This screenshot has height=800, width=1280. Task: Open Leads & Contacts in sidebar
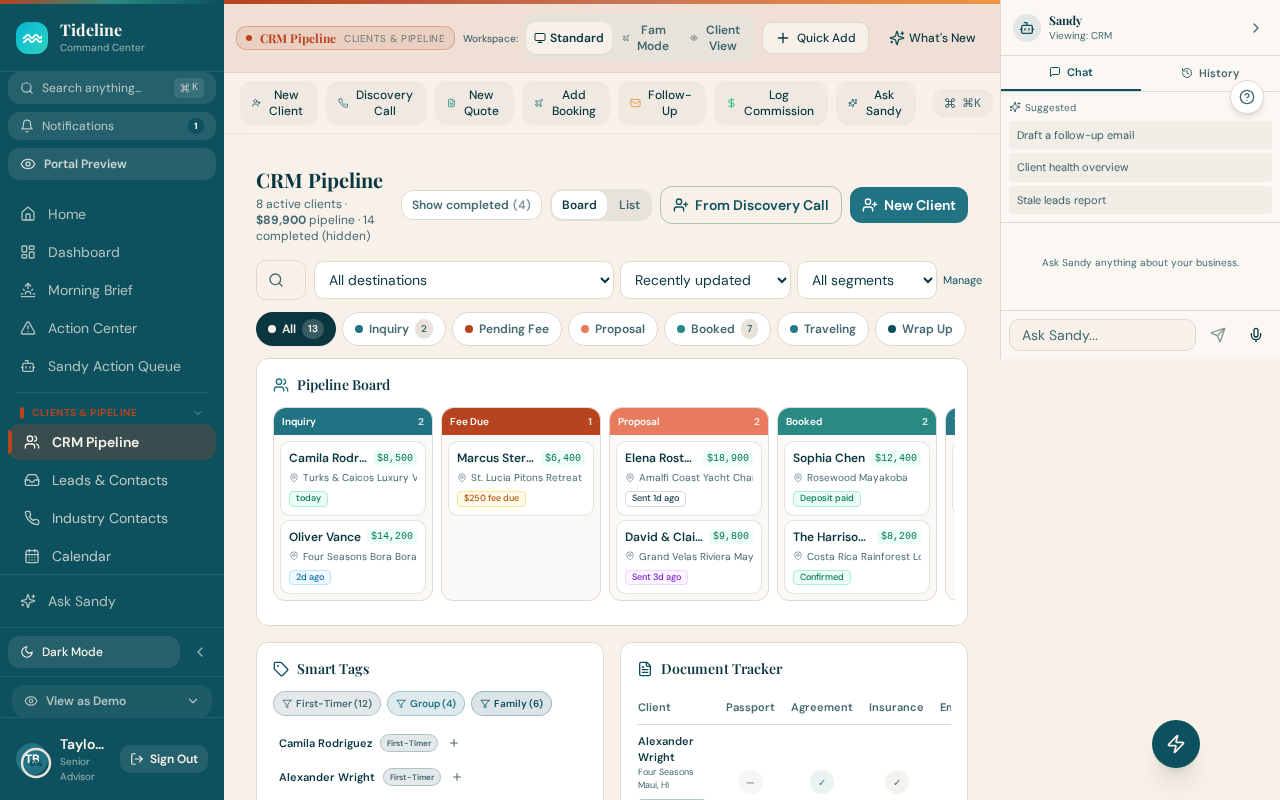click(x=112, y=480)
